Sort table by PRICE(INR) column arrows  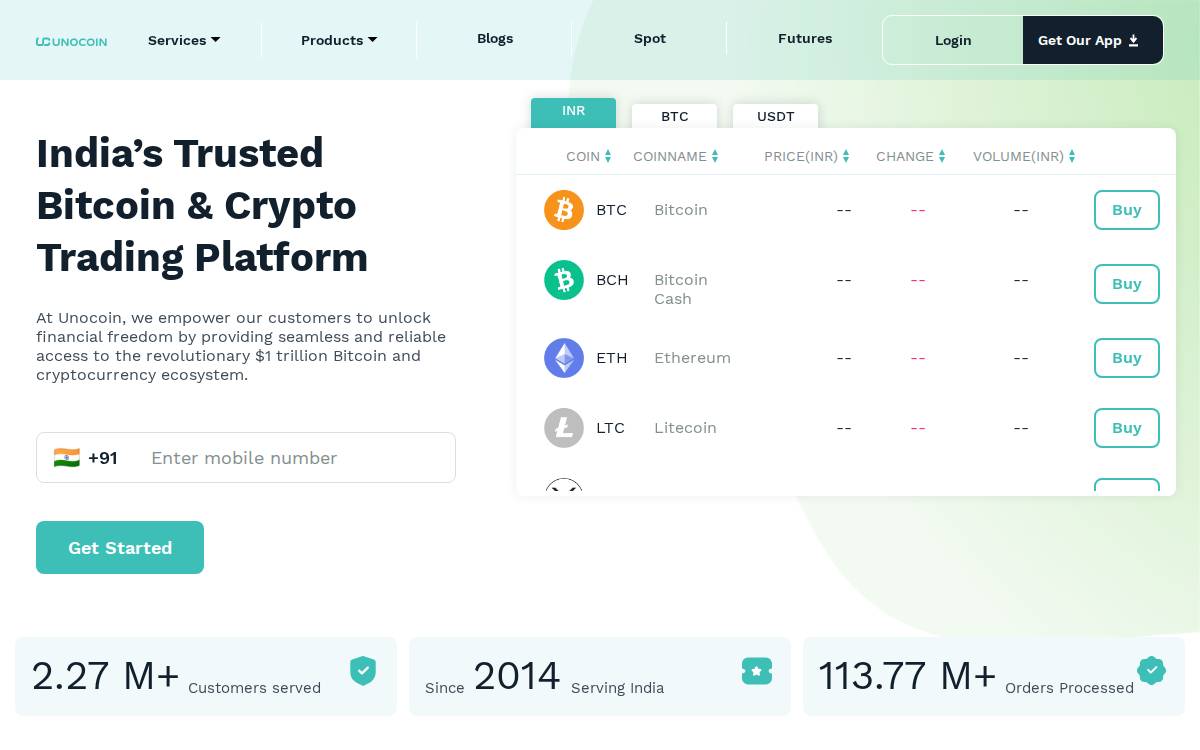pyautogui.click(x=846, y=157)
